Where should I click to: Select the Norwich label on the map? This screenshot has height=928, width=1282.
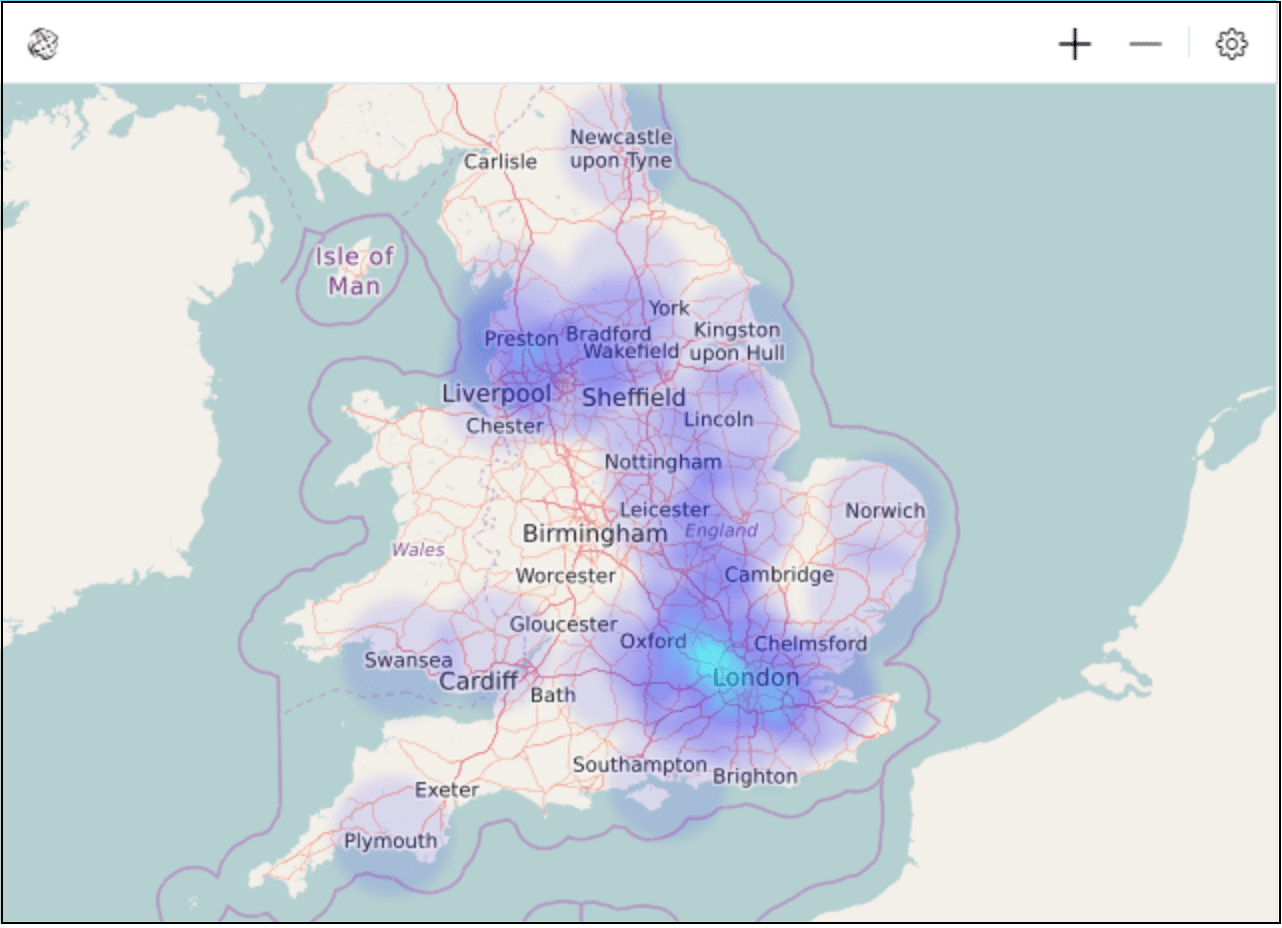885,511
